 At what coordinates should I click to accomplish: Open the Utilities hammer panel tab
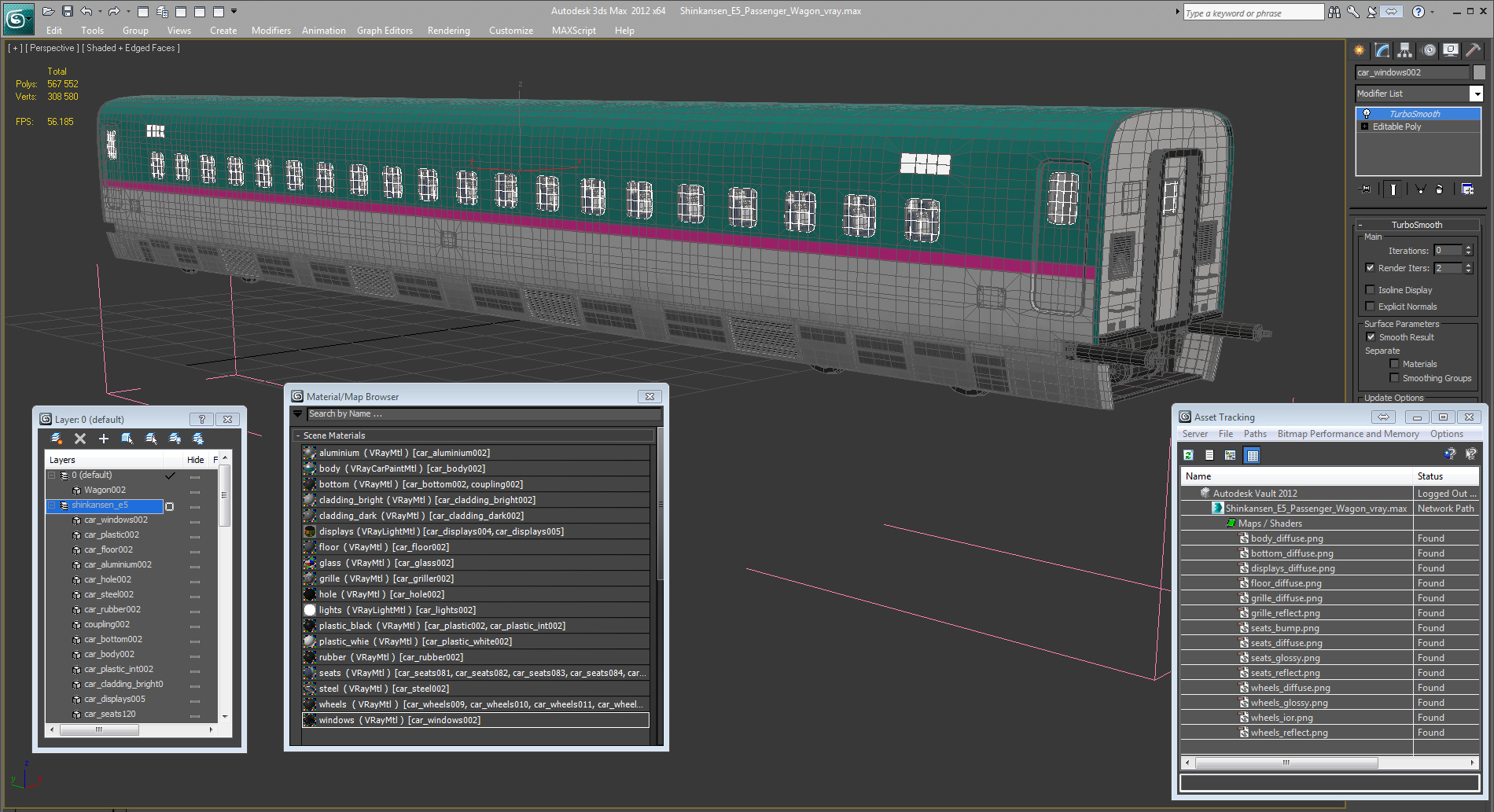[1473, 50]
